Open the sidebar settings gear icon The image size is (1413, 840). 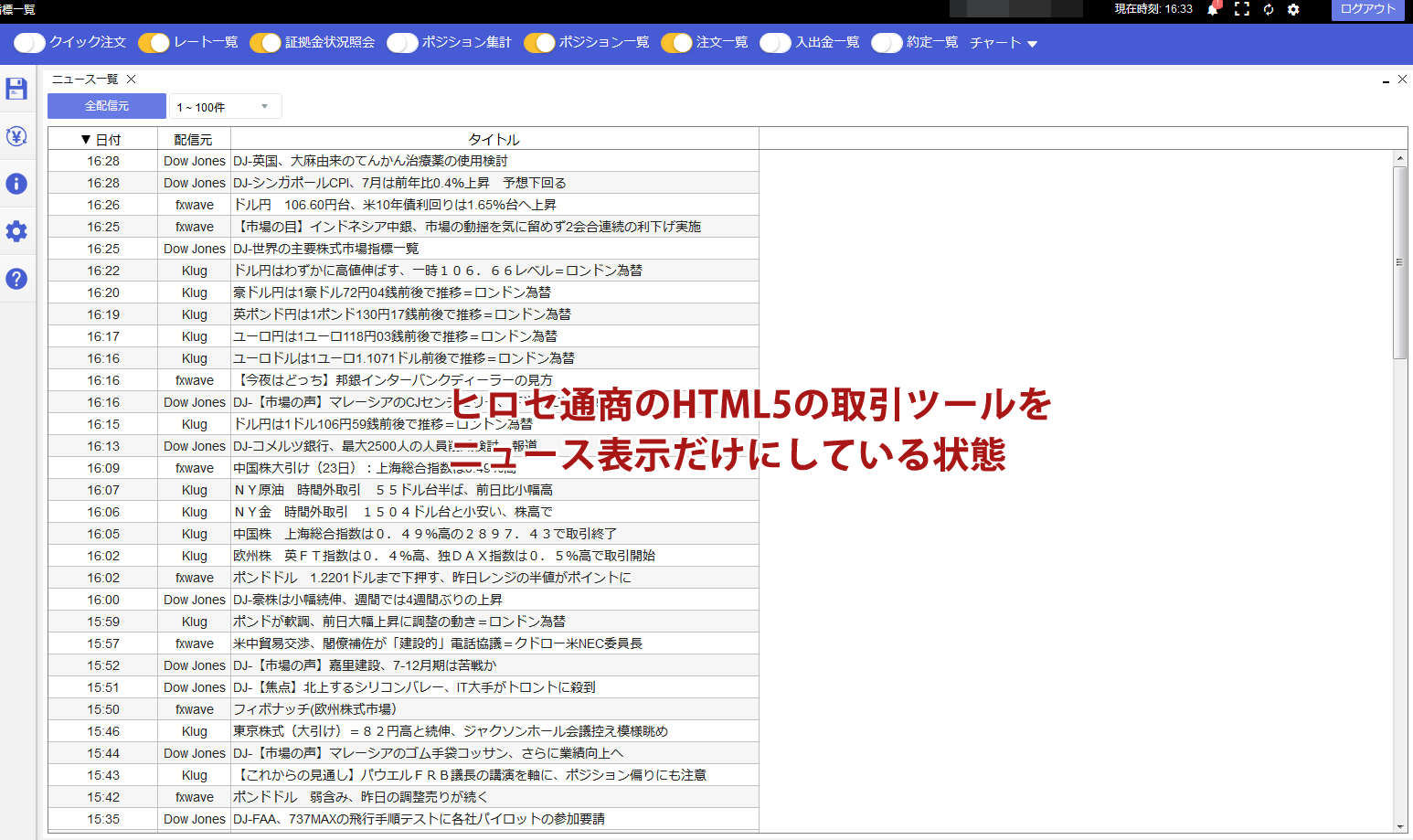16,231
